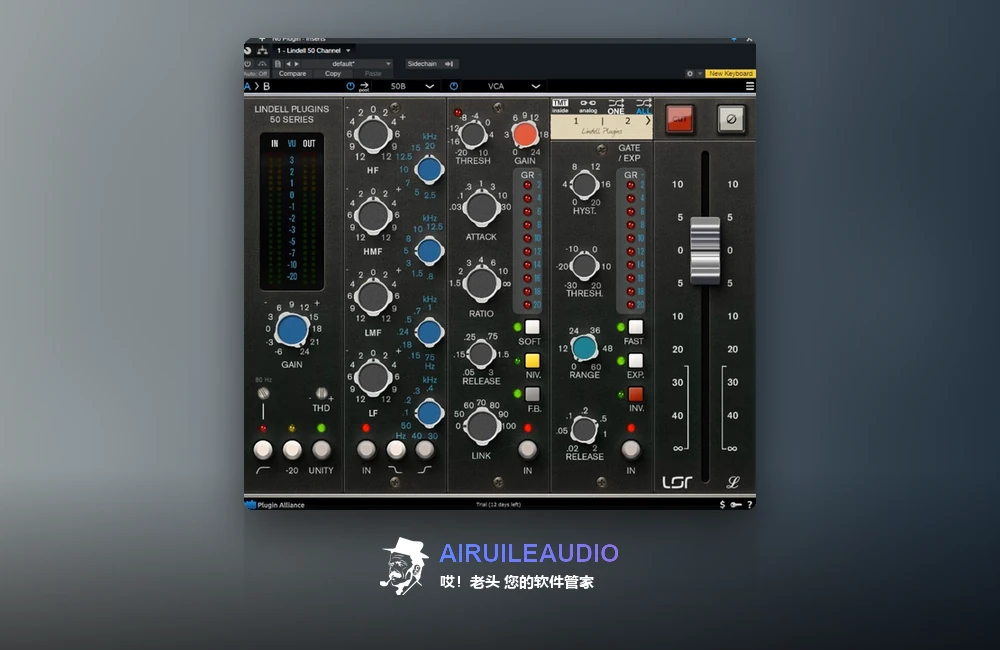Screen dimensions: 1000x650
Task: Click the red CUT mute button
Action: pos(680,119)
